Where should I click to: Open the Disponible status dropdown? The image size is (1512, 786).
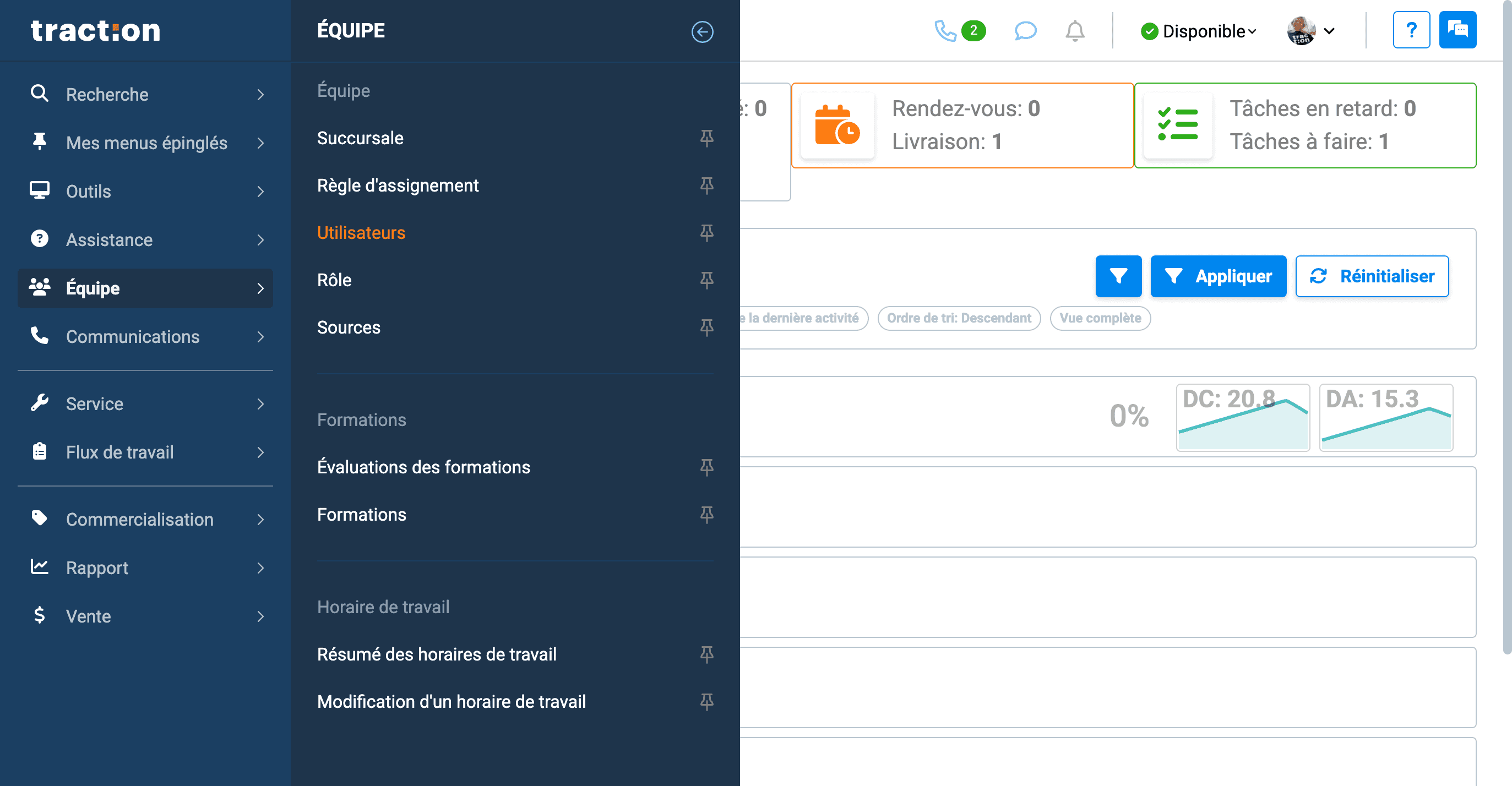pos(1198,31)
